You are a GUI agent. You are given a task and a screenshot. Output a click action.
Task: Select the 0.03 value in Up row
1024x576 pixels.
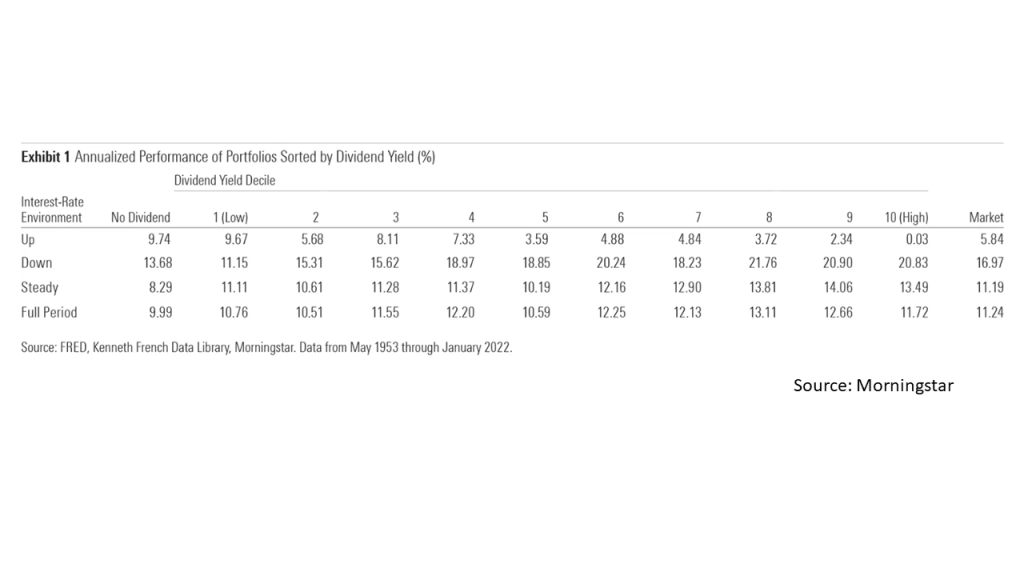click(917, 240)
